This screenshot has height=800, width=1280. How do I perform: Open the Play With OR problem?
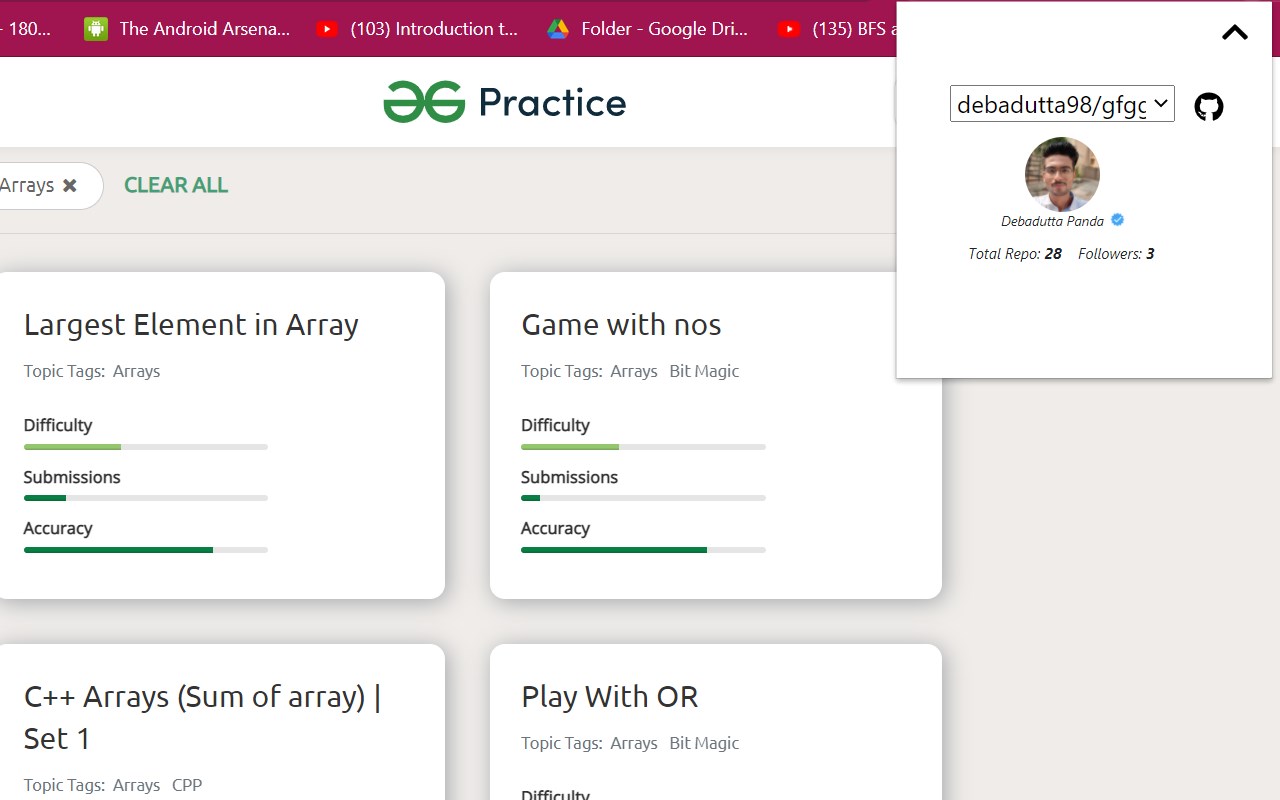[610, 697]
